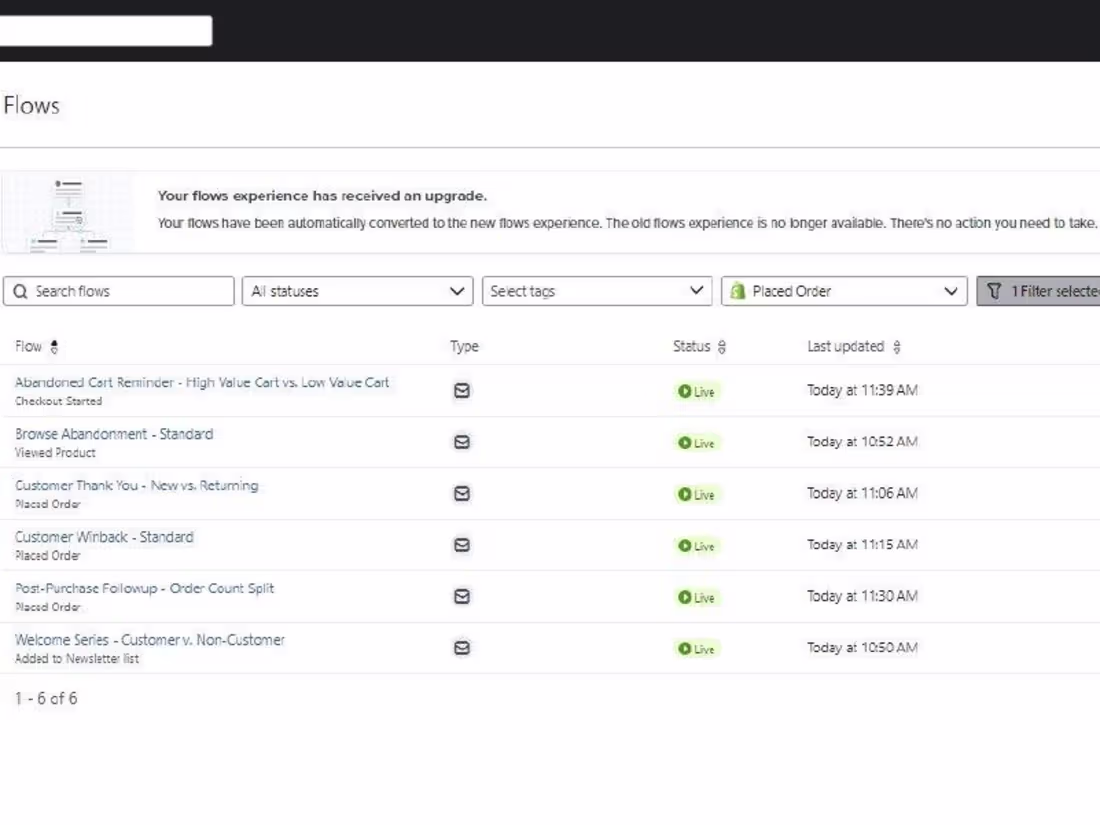The height and width of the screenshot is (825, 1100).
Task: Click email icon in Post-Purchase Followup row
Action: pos(462,596)
